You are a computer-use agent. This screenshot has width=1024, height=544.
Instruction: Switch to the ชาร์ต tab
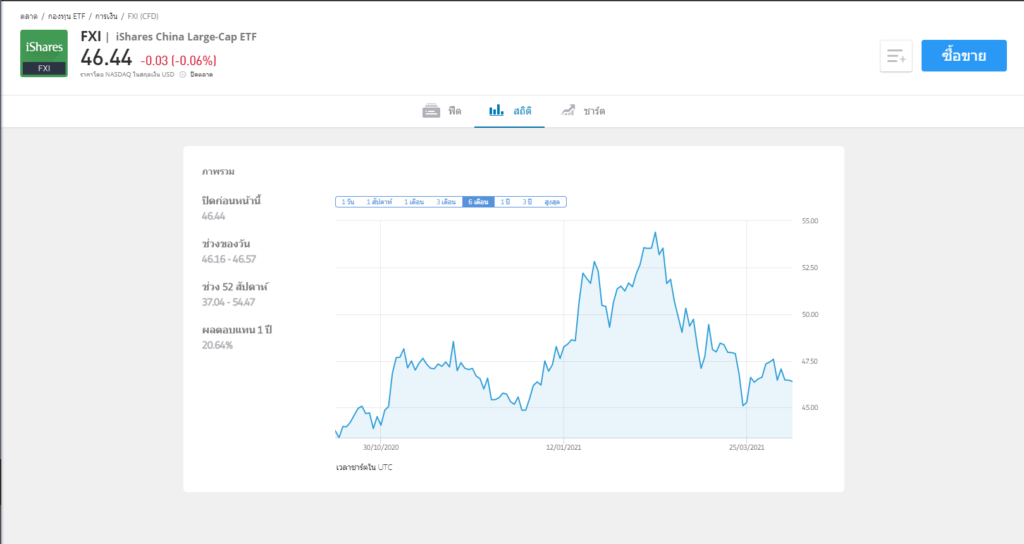[x=594, y=111]
